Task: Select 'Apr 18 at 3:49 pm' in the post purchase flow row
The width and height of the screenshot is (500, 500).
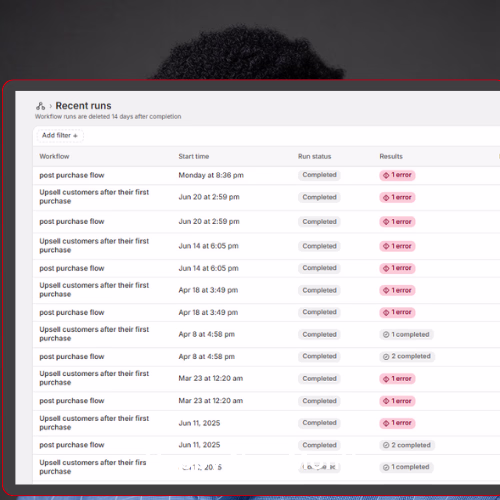Action: point(208,313)
